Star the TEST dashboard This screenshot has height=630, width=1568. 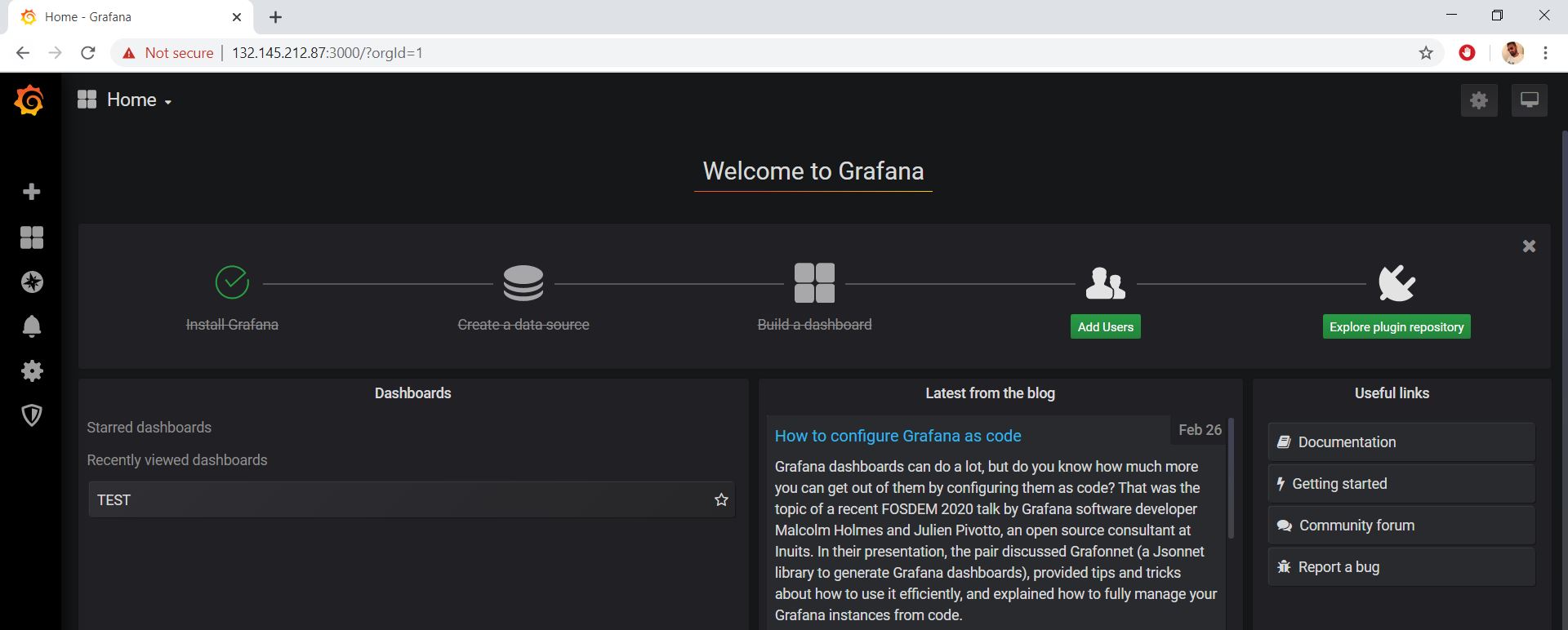pos(721,499)
